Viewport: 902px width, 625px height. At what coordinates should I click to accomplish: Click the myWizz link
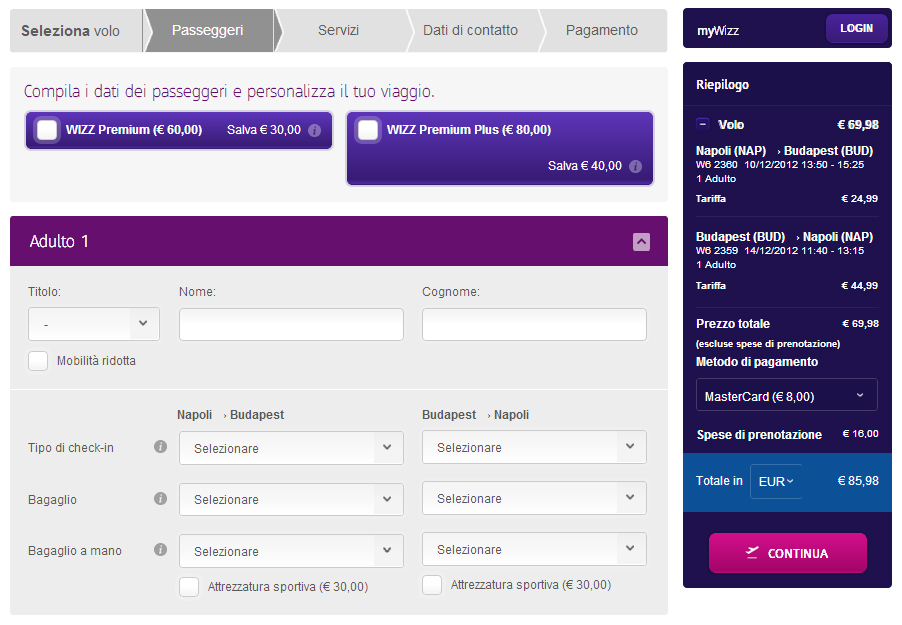(718, 31)
